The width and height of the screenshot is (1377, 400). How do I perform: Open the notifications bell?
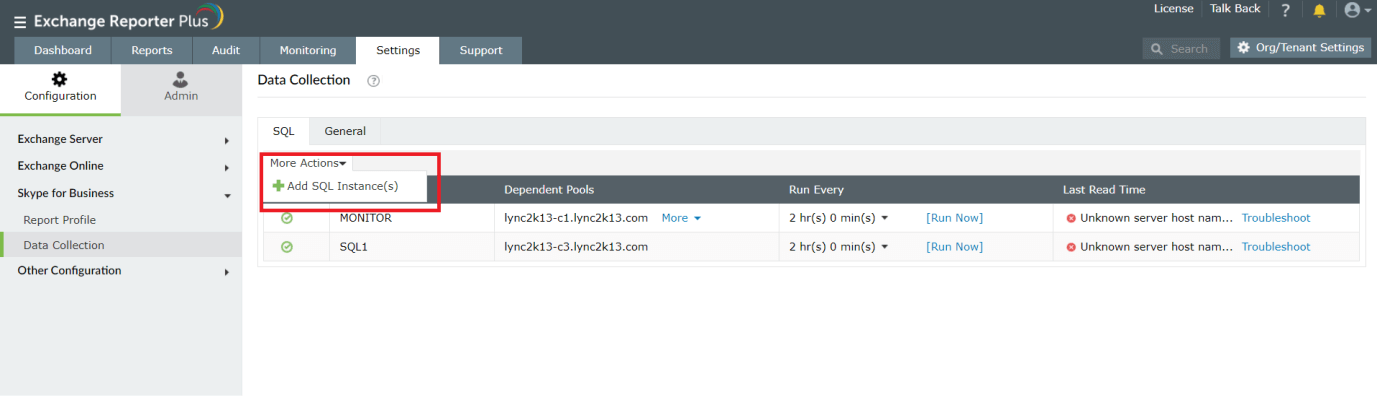pos(1319,10)
